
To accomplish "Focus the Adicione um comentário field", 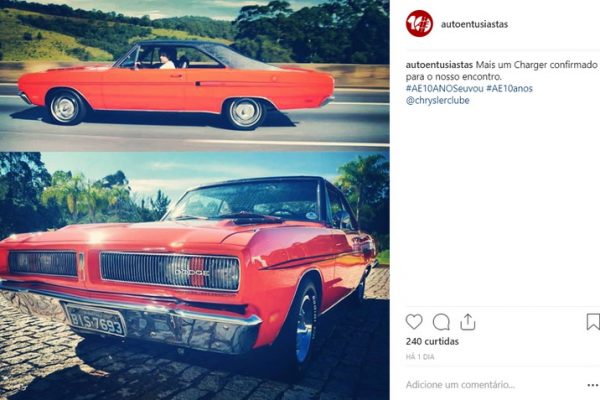I will (460, 385).
